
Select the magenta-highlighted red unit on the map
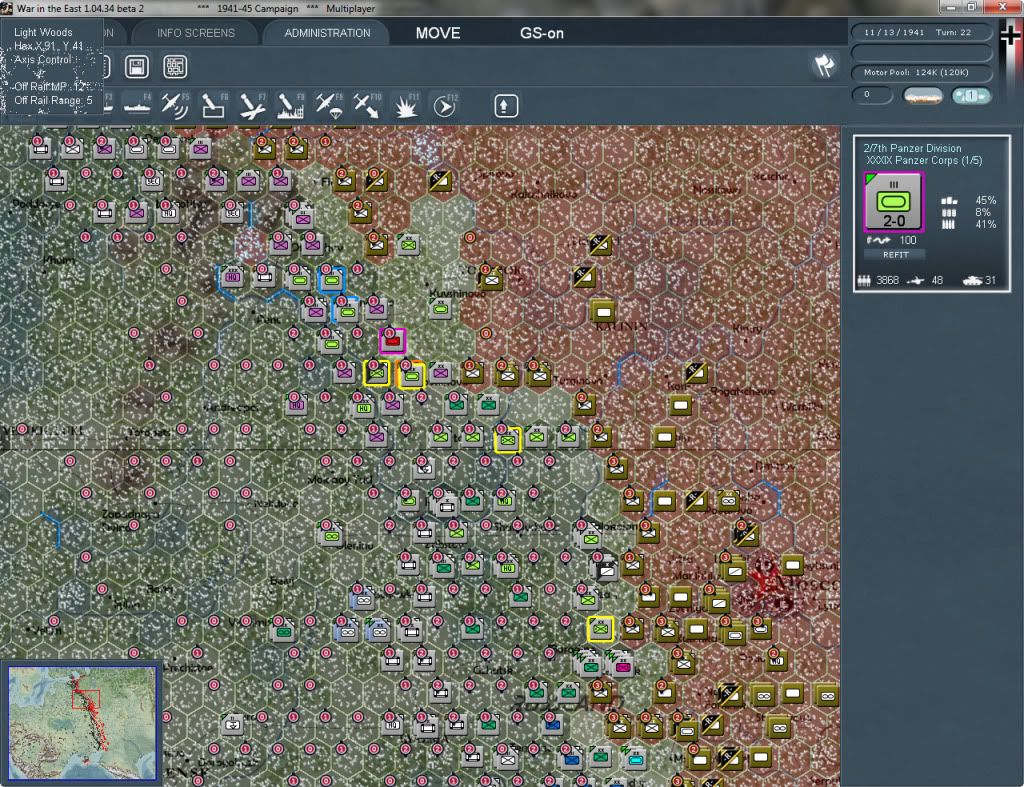[x=392, y=341]
